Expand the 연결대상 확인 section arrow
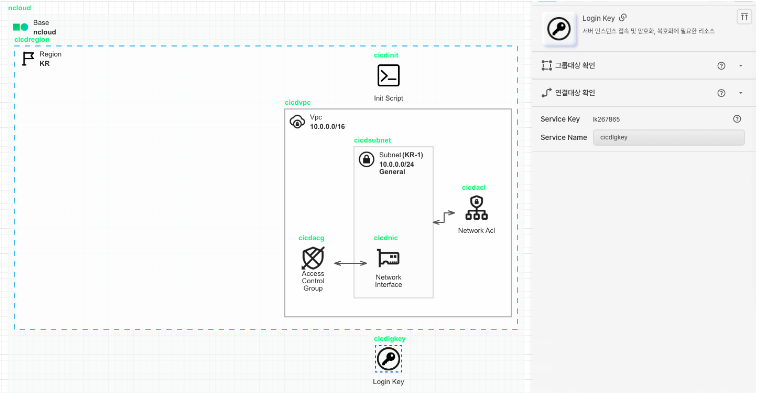The width and height of the screenshot is (757, 393). (741, 93)
